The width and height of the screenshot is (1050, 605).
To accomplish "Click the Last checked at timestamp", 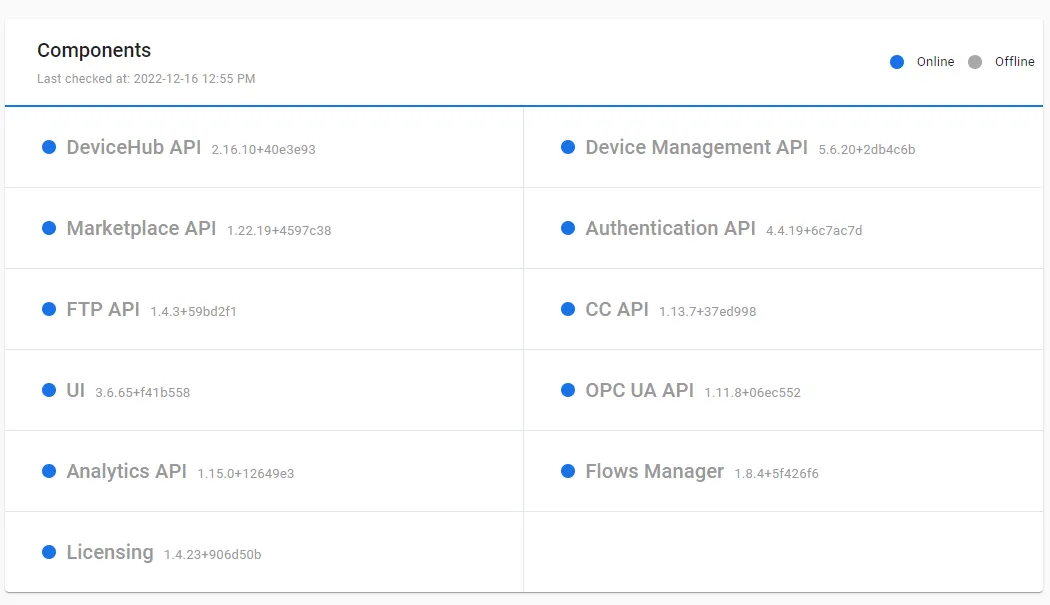I will (146, 79).
